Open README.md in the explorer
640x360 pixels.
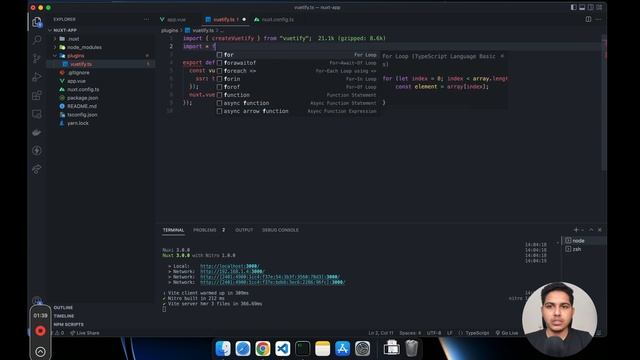pyautogui.click(x=82, y=106)
